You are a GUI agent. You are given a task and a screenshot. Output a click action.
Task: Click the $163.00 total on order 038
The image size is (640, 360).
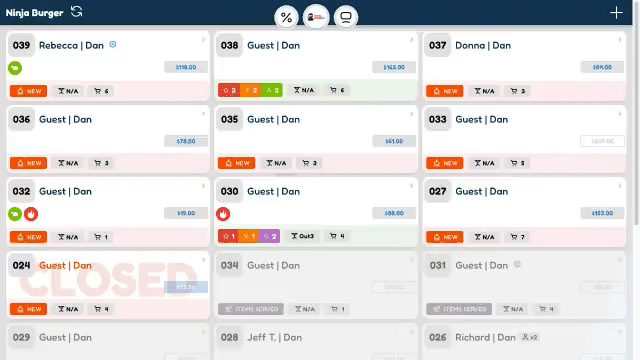pyautogui.click(x=394, y=67)
